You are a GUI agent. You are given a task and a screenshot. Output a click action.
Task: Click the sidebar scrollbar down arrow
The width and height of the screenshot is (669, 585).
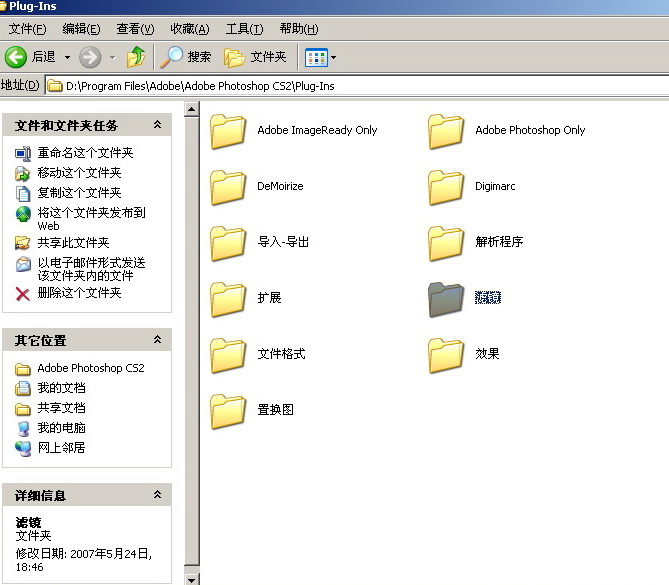point(192,579)
